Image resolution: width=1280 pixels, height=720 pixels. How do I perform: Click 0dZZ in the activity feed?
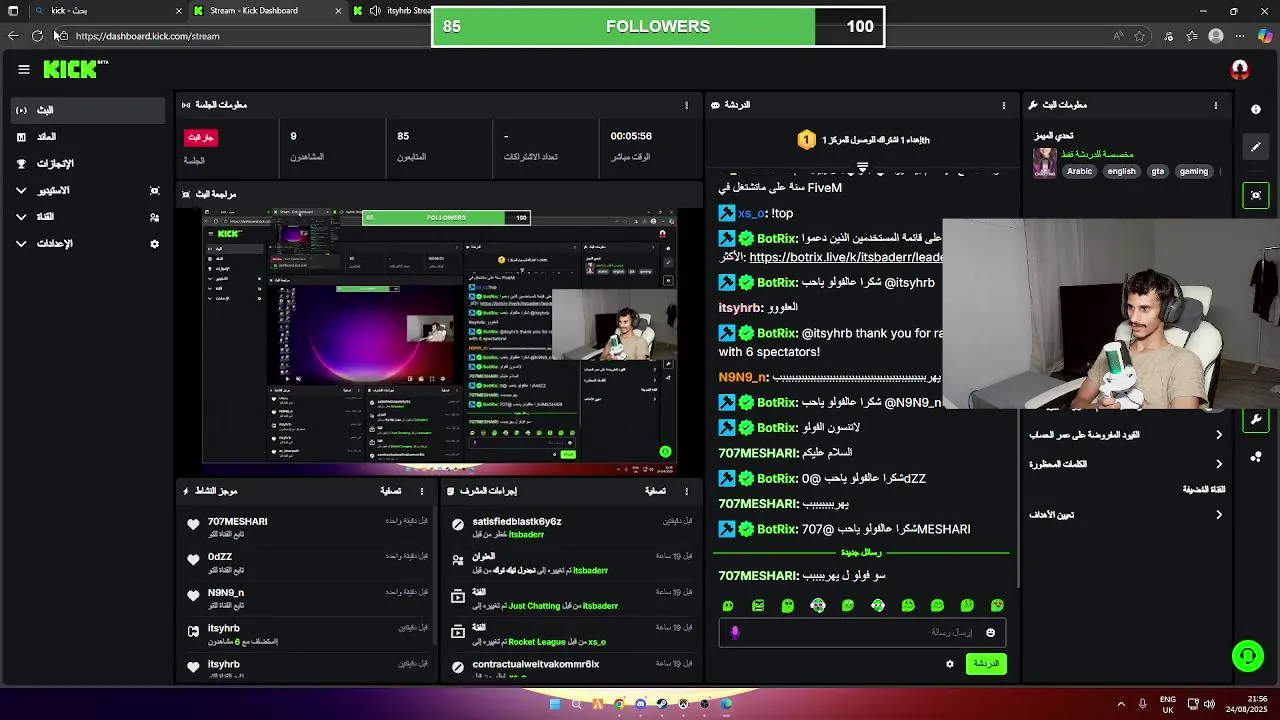tap(220, 557)
